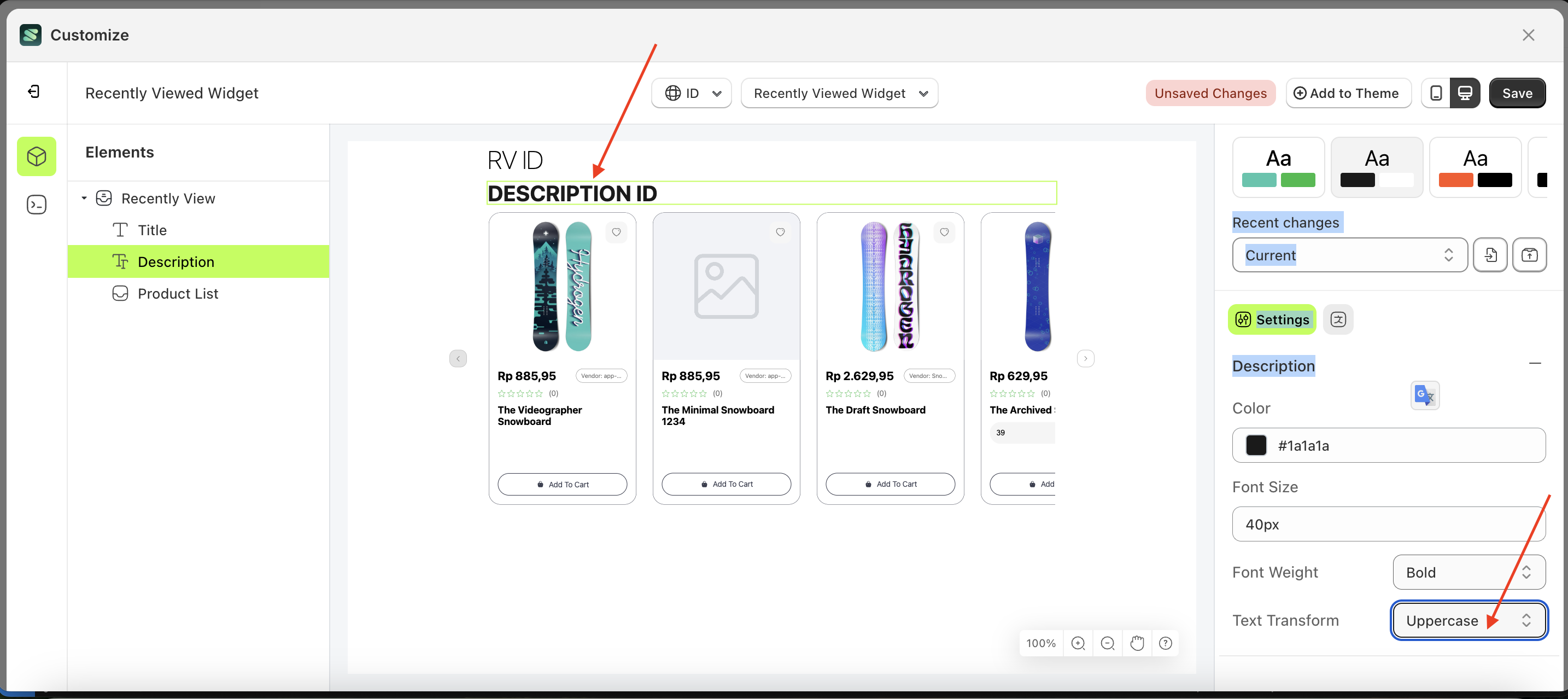The width and height of the screenshot is (1568, 699).
Task: Click the Google Translate icon near Color
Action: tap(1425, 395)
